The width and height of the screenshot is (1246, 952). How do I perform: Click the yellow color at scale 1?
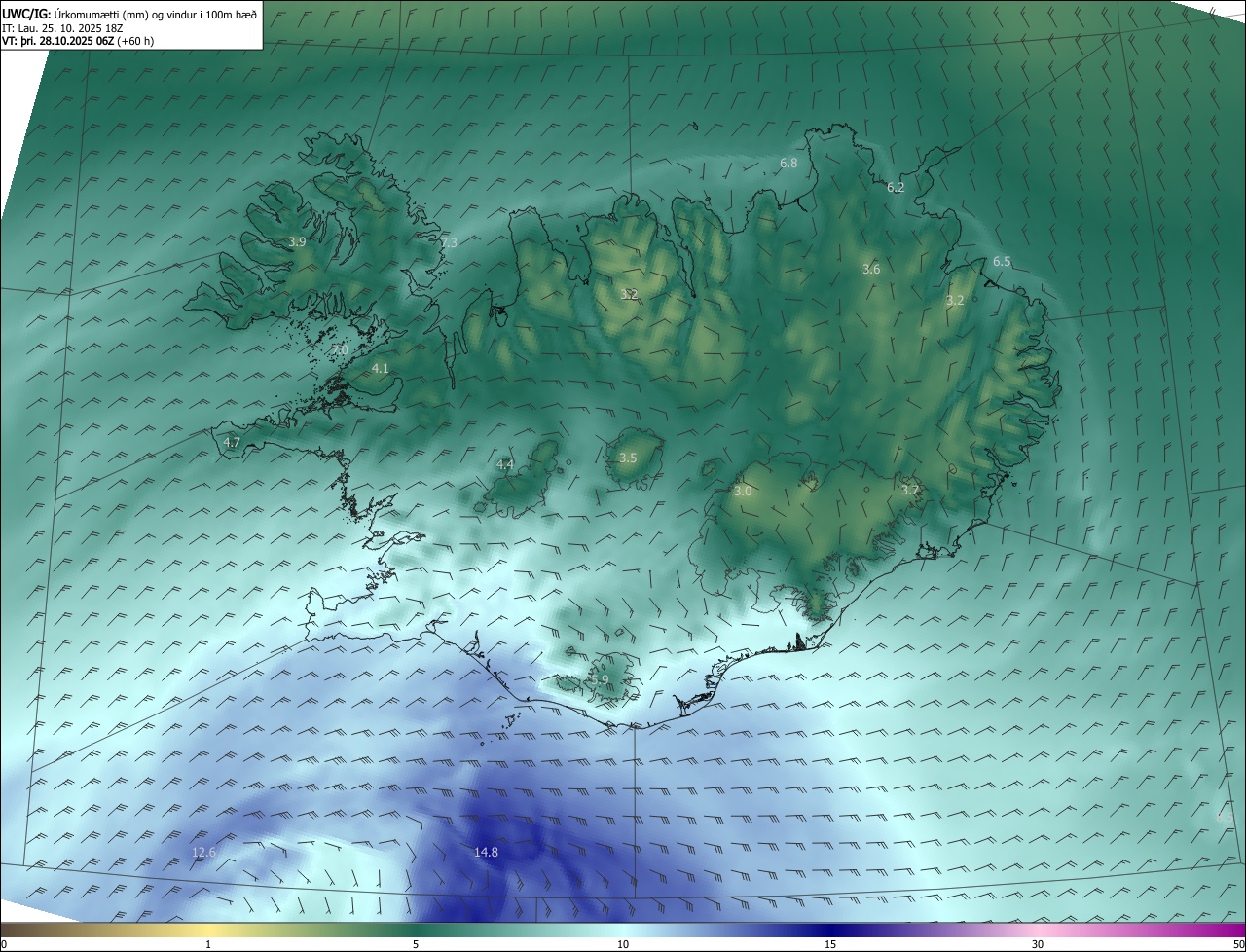208,931
